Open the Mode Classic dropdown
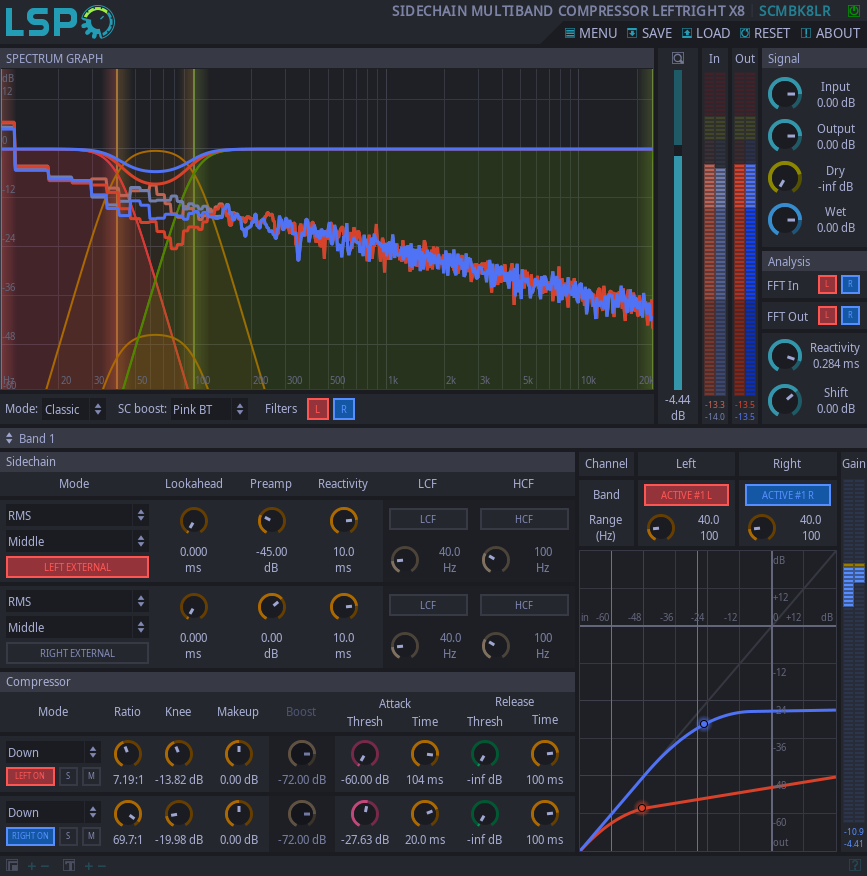The image size is (867, 876). tap(73, 409)
